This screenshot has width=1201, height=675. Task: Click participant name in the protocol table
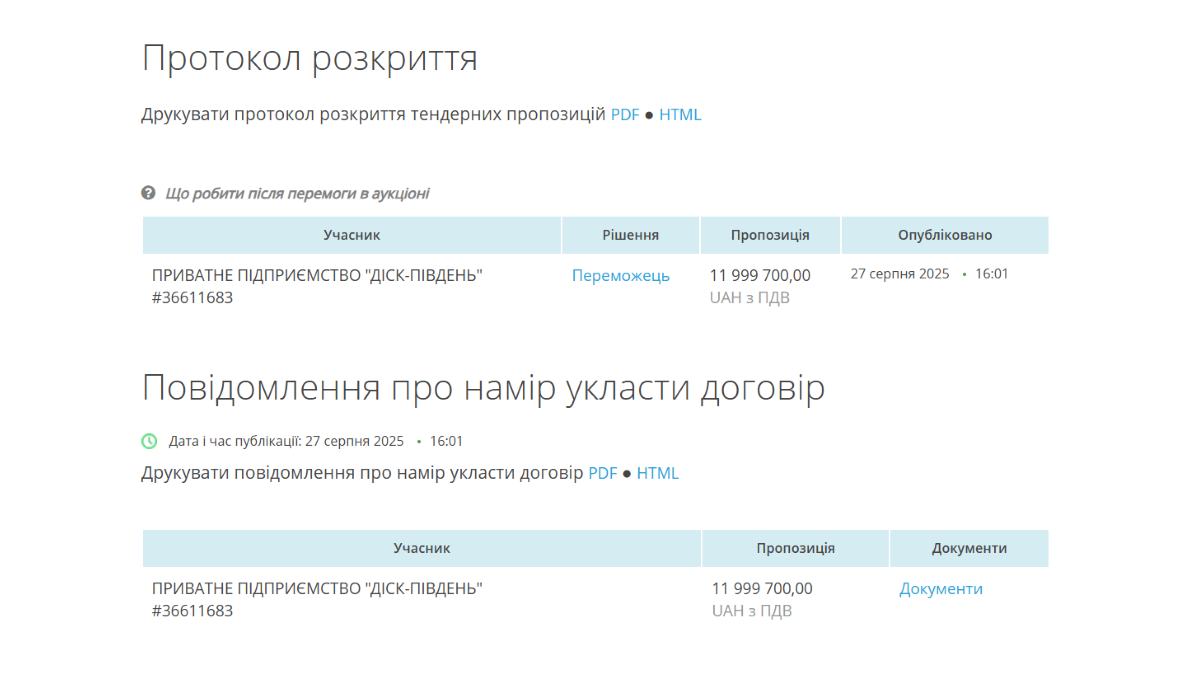point(317,275)
